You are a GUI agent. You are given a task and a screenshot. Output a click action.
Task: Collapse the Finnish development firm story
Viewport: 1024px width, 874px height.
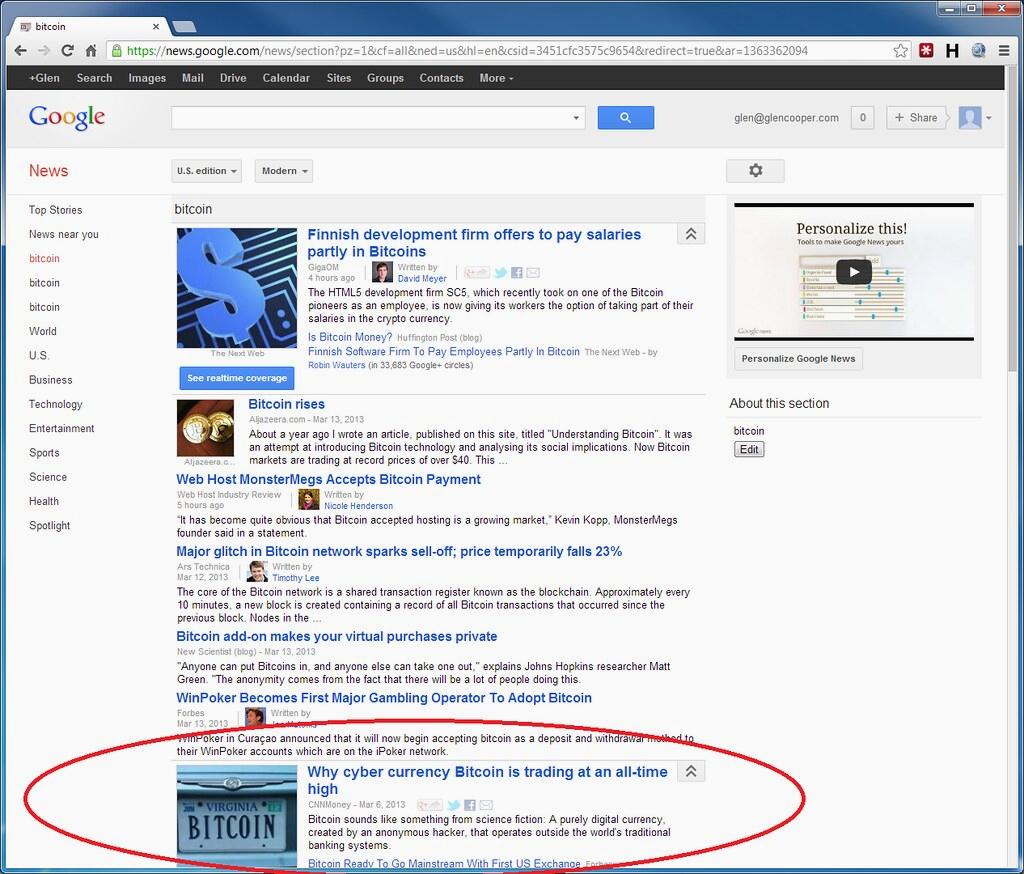tap(691, 234)
